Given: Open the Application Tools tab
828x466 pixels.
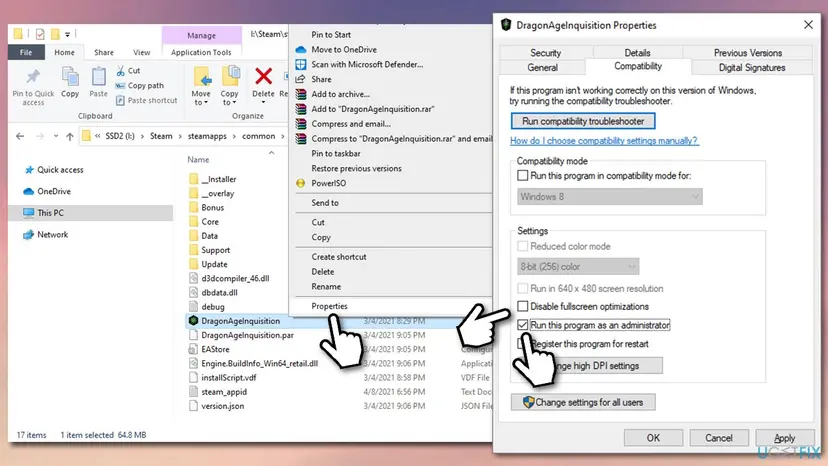Looking at the screenshot, I should (201, 52).
